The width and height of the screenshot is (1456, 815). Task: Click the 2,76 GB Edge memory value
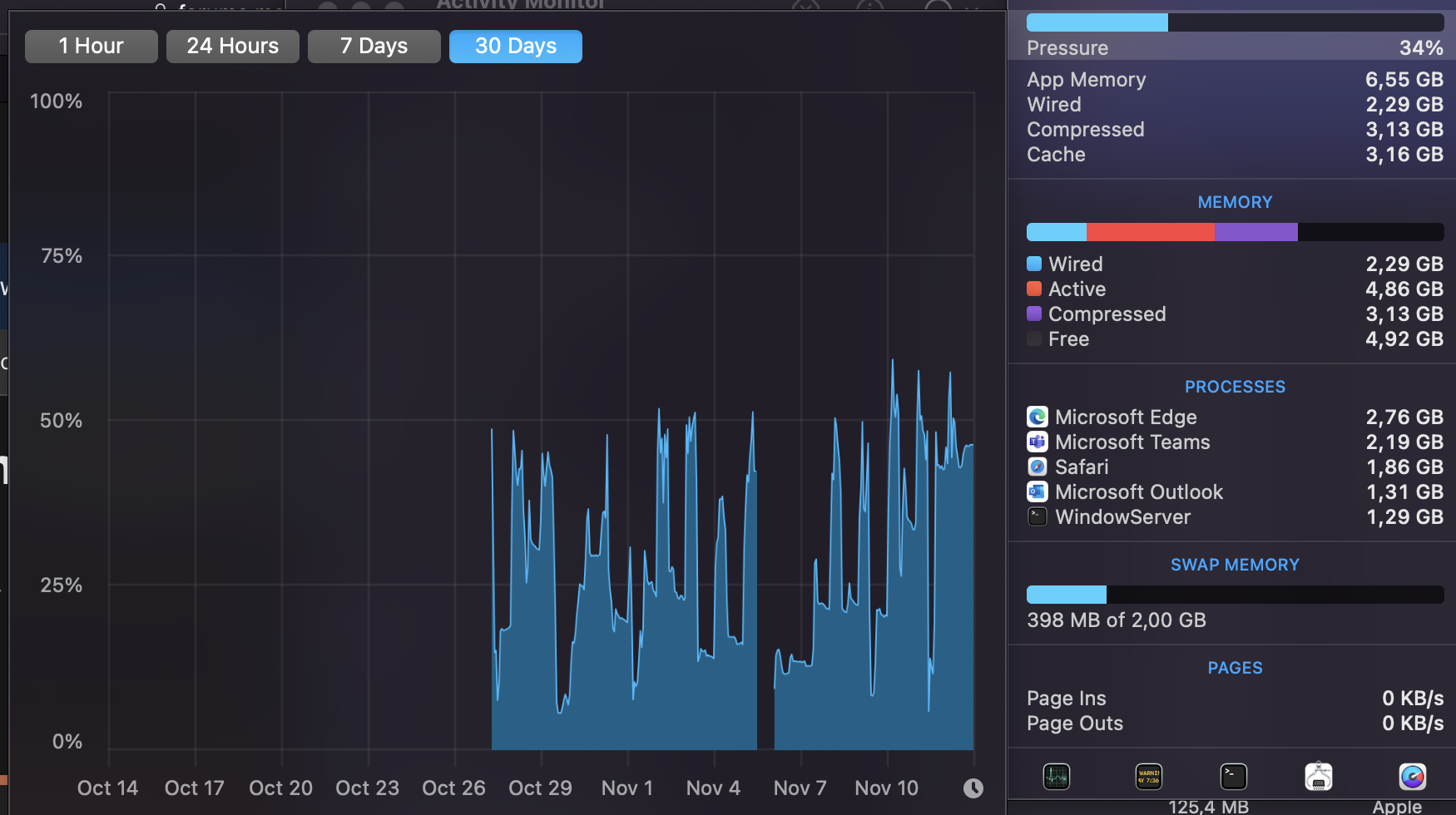point(1404,417)
